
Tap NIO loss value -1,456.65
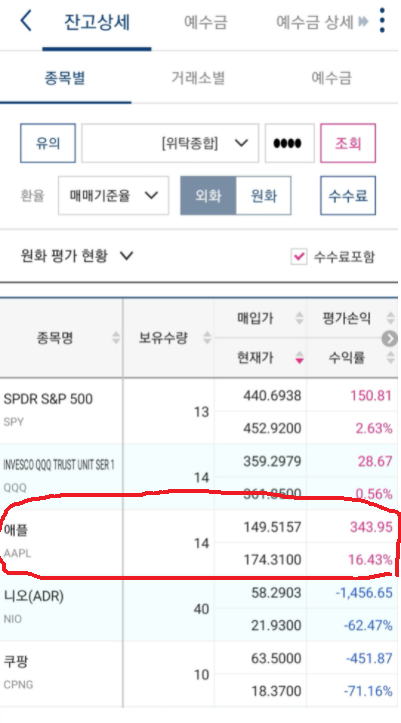pyautogui.click(x=364, y=593)
